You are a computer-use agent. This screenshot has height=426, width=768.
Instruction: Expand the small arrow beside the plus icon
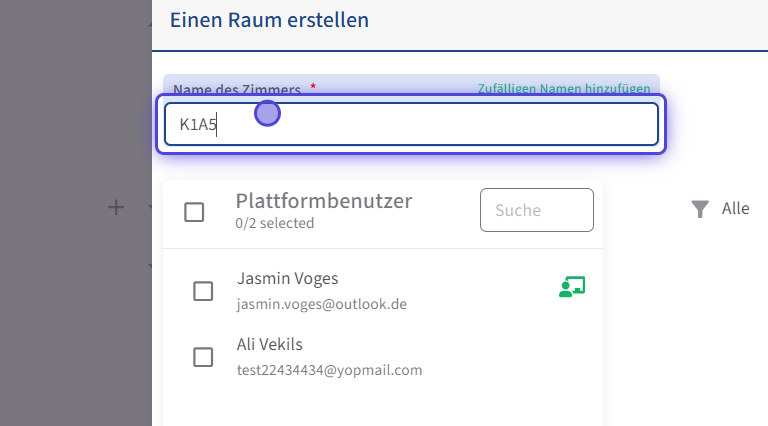(x=149, y=208)
